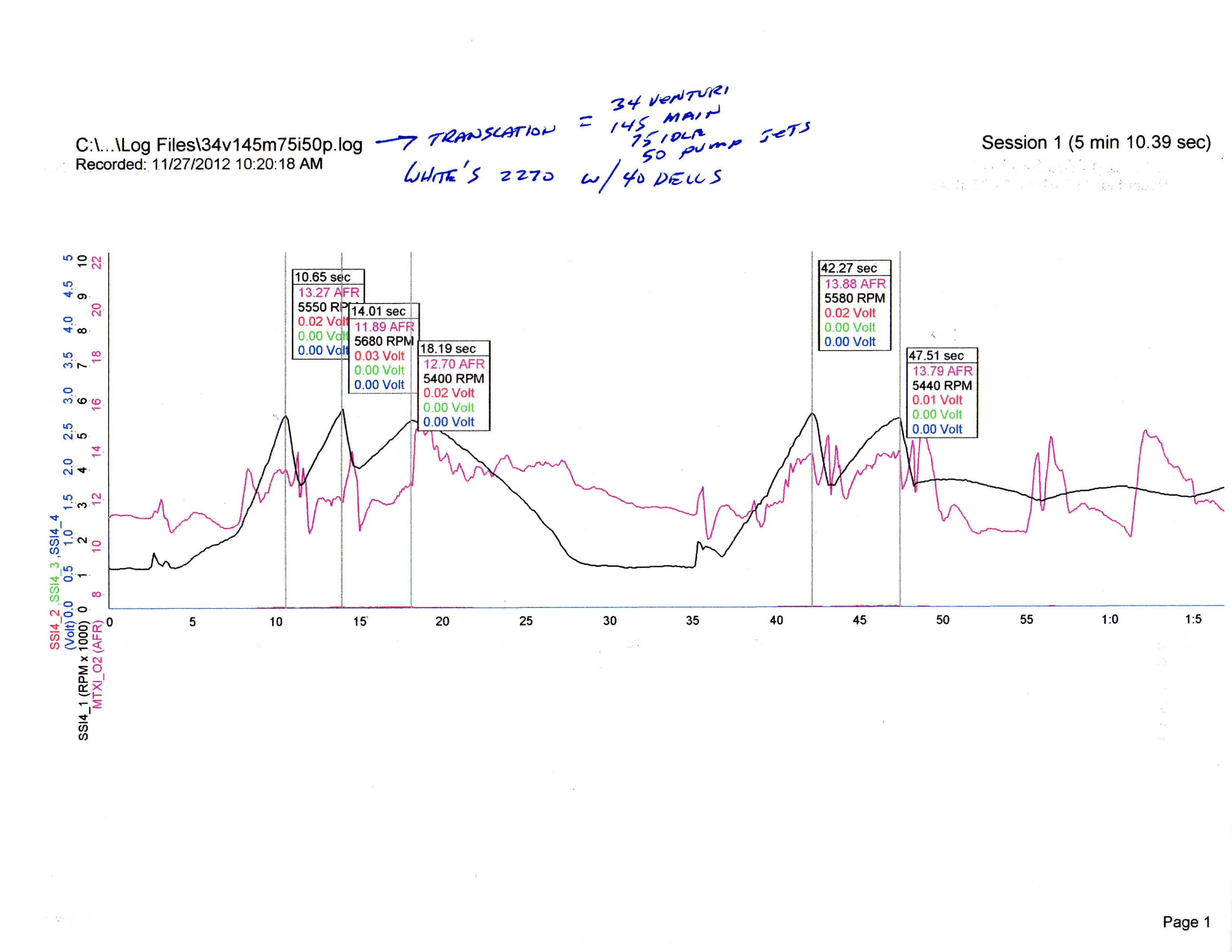Click the 5680 RPM reading
Image resolution: width=1232 pixels, height=952 pixels.
click(383, 341)
